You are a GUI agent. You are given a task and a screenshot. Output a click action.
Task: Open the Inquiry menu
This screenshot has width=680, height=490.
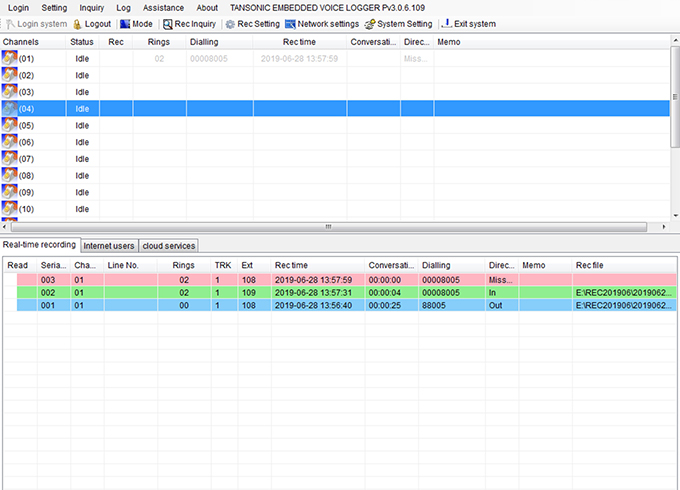click(91, 7)
